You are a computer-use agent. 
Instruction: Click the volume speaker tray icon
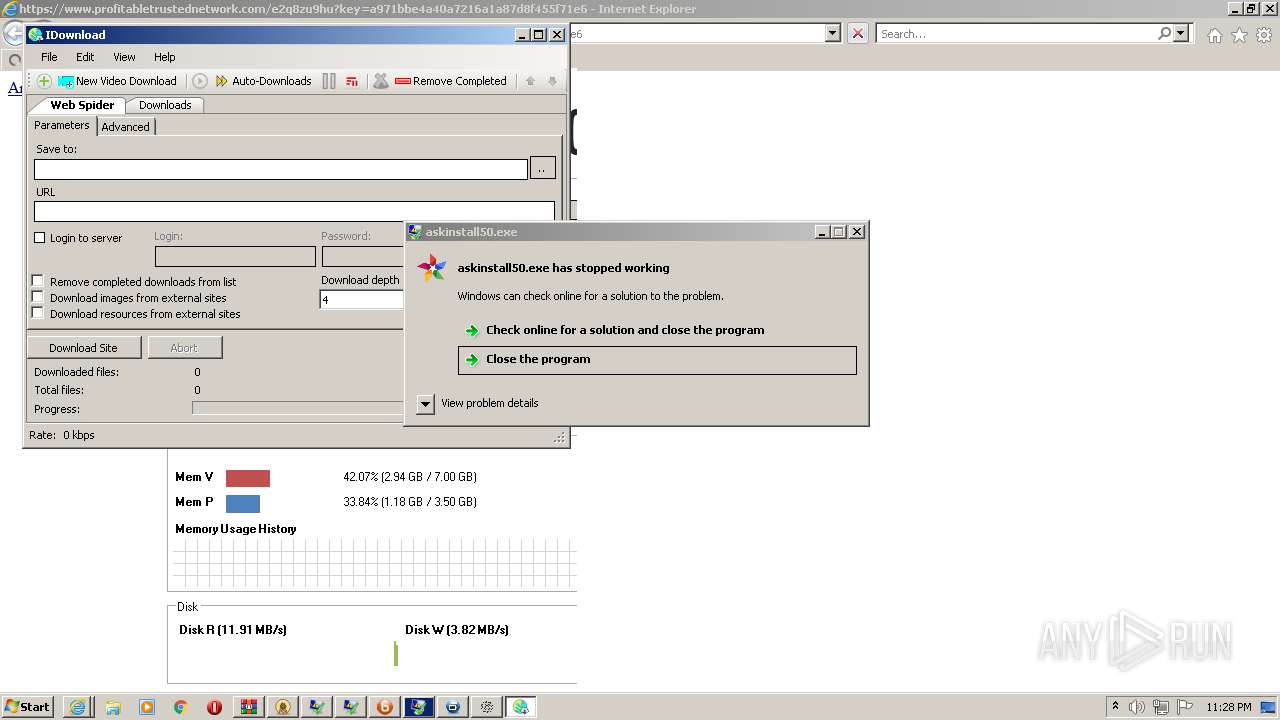1137,707
